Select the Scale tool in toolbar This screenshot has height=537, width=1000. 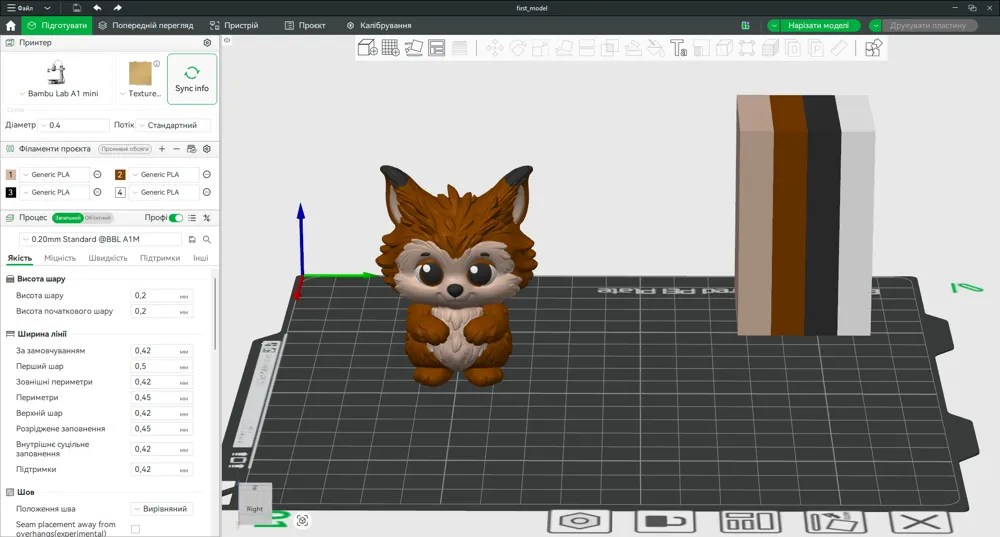(540, 48)
